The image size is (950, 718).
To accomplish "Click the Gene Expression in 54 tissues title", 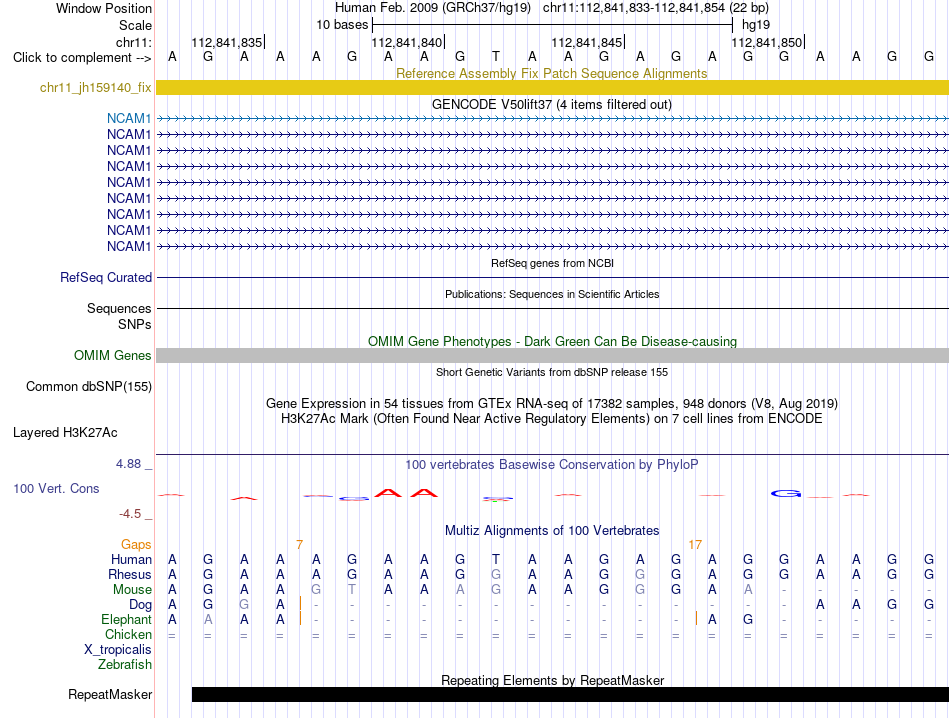I will pos(552,404).
